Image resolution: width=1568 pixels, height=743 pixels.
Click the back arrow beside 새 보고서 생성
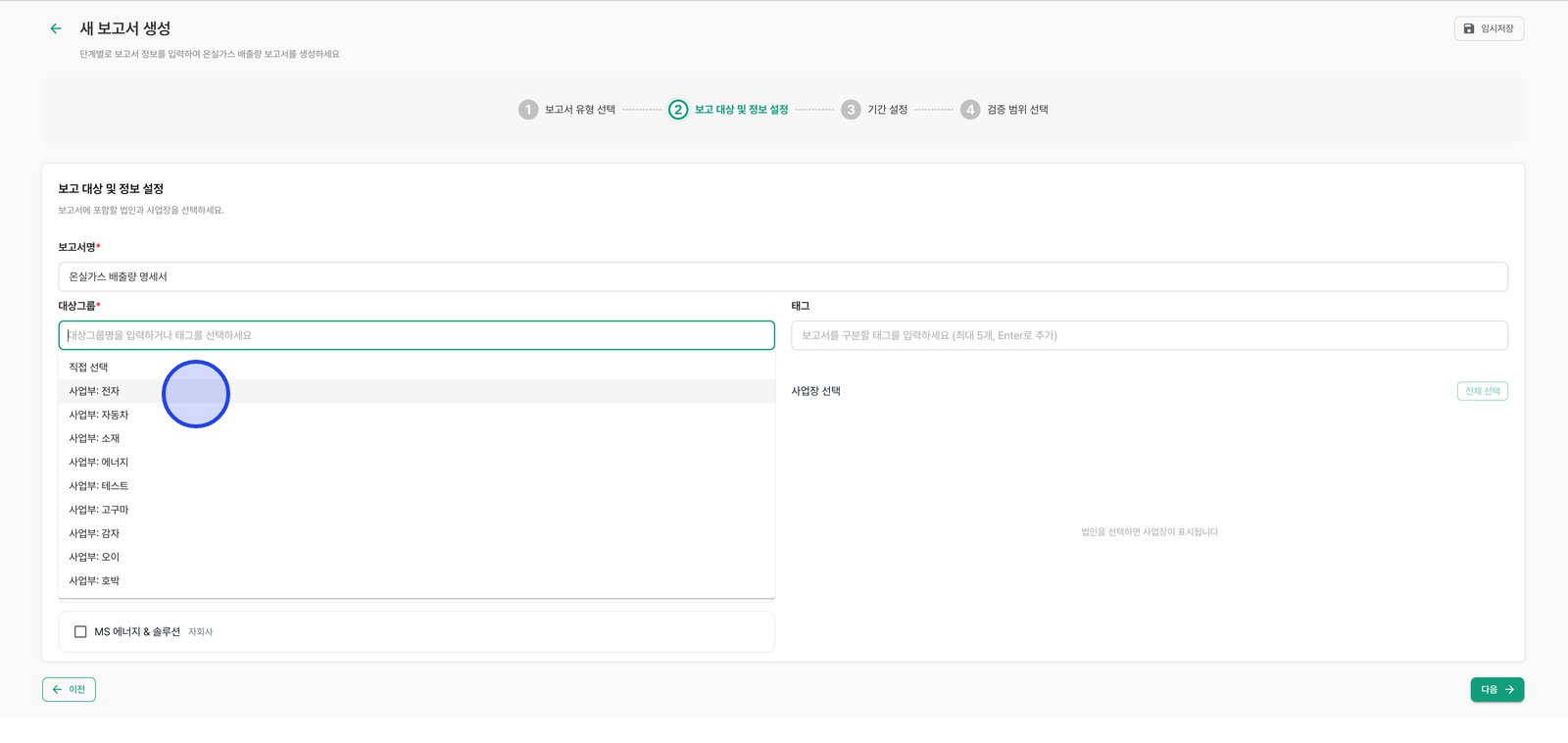click(56, 28)
